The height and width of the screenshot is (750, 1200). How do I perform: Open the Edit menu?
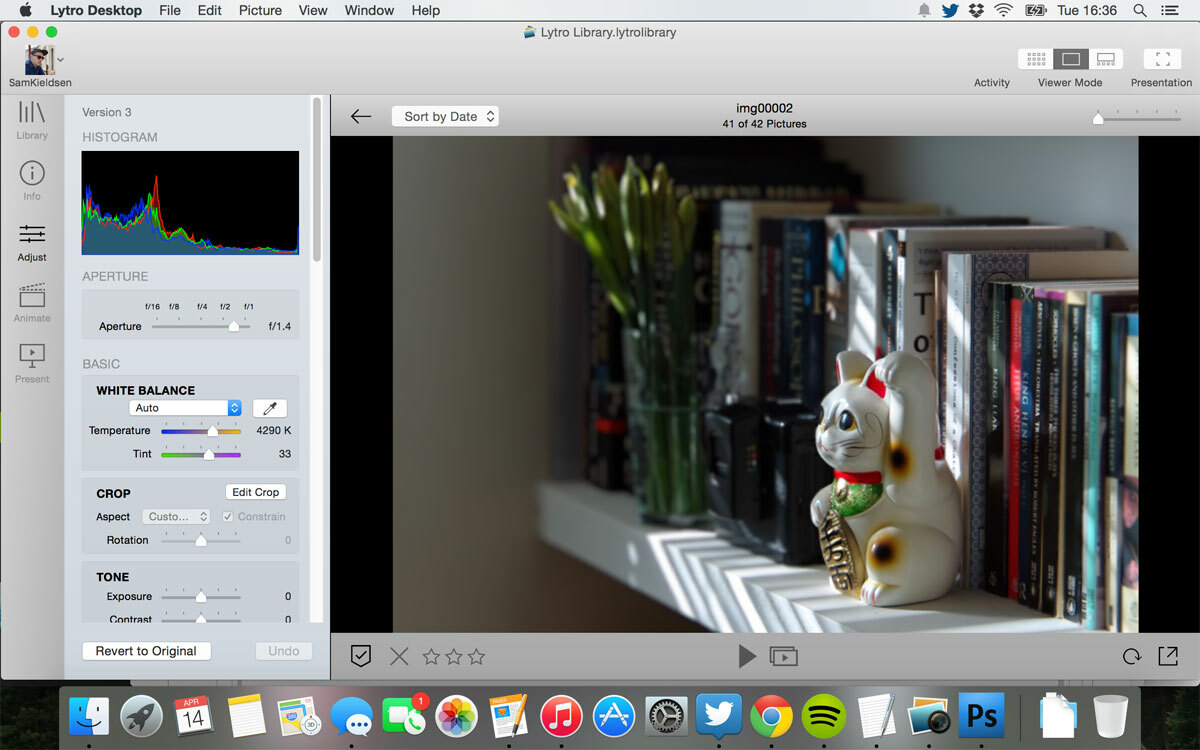pyautogui.click(x=210, y=10)
